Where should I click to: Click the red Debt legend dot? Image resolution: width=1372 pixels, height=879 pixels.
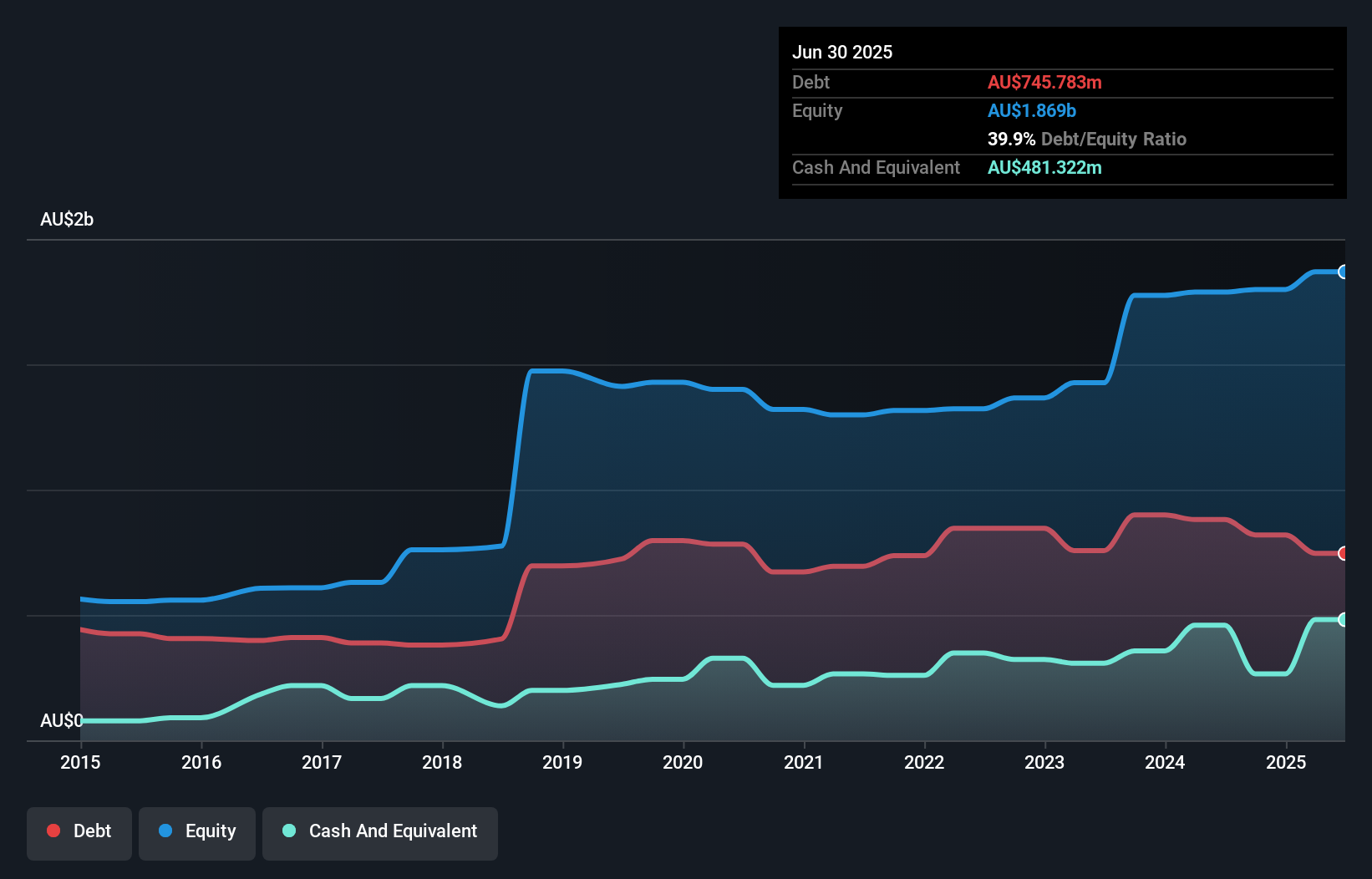53,831
